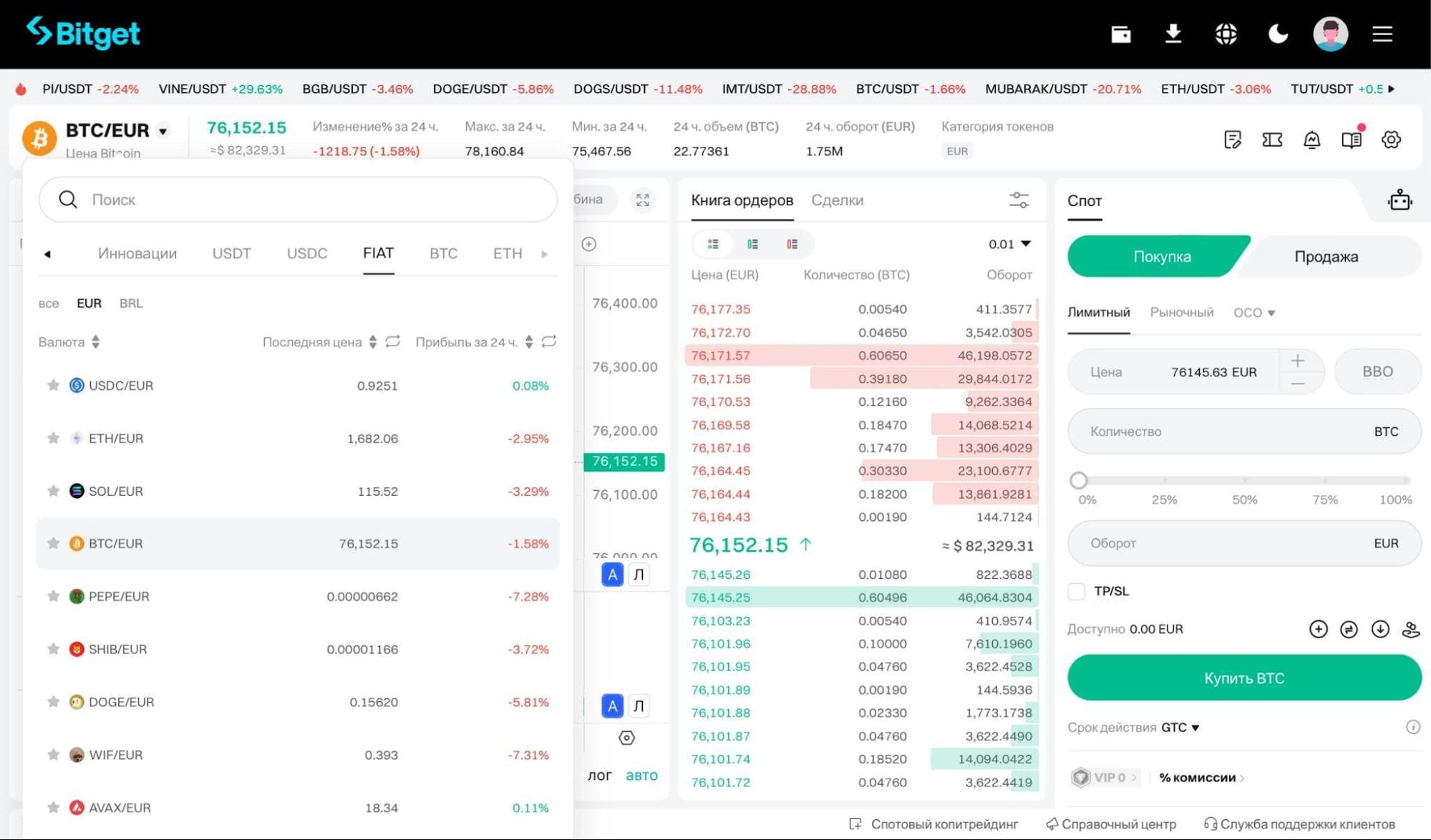The image size is (1431, 840).
Task: Open the wallet icon in header
Action: pyautogui.click(x=1120, y=34)
